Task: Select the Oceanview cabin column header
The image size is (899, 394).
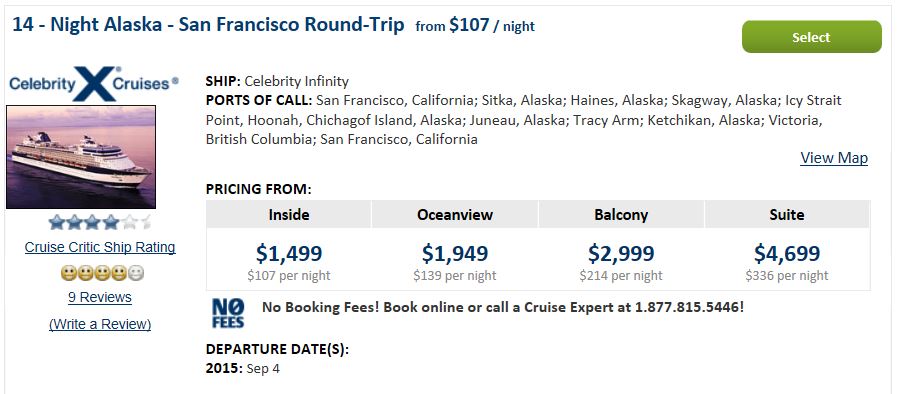Action: pyautogui.click(x=455, y=214)
